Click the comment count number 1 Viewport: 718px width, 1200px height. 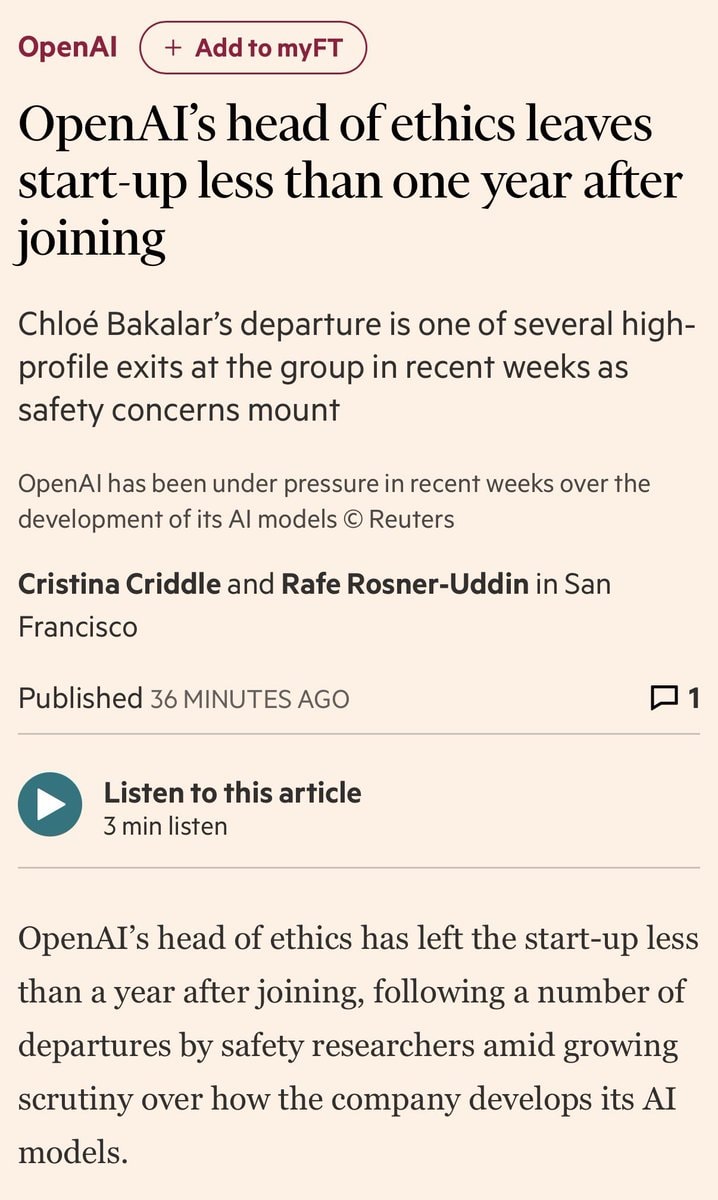click(x=693, y=697)
